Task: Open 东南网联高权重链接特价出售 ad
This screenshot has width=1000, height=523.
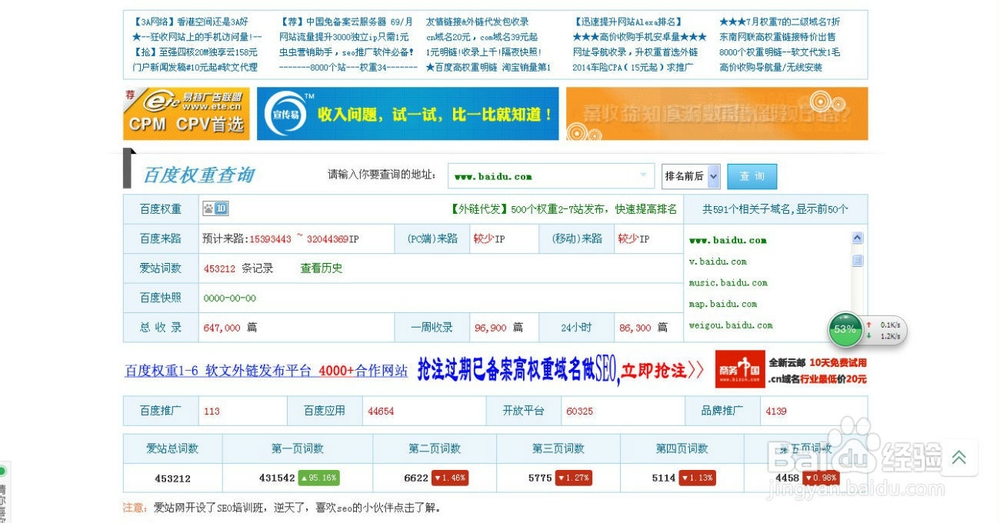Action: pyautogui.click(x=777, y=37)
